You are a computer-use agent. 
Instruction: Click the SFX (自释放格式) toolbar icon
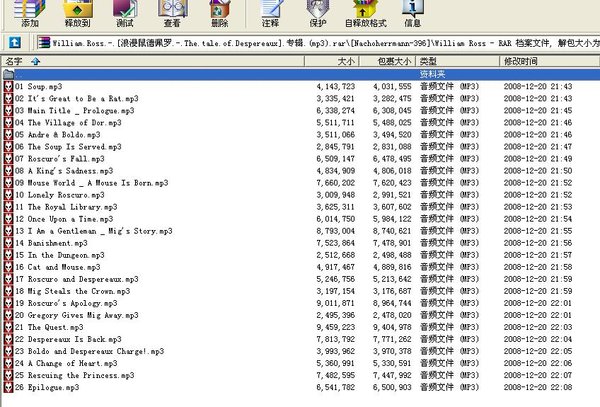point(366,13)
